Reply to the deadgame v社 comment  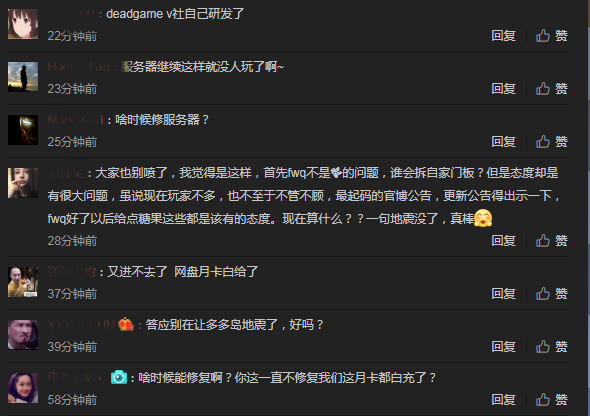point(503,36)
